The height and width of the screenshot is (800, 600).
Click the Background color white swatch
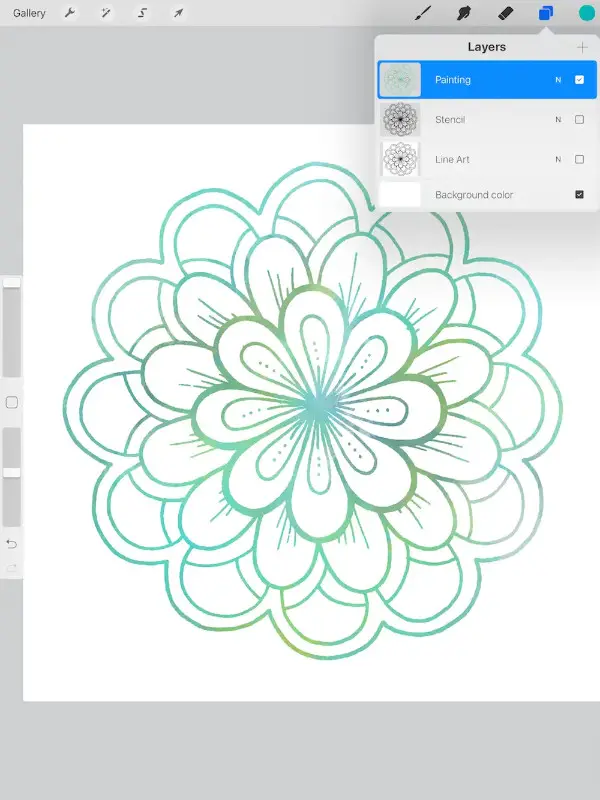point(400,194)
